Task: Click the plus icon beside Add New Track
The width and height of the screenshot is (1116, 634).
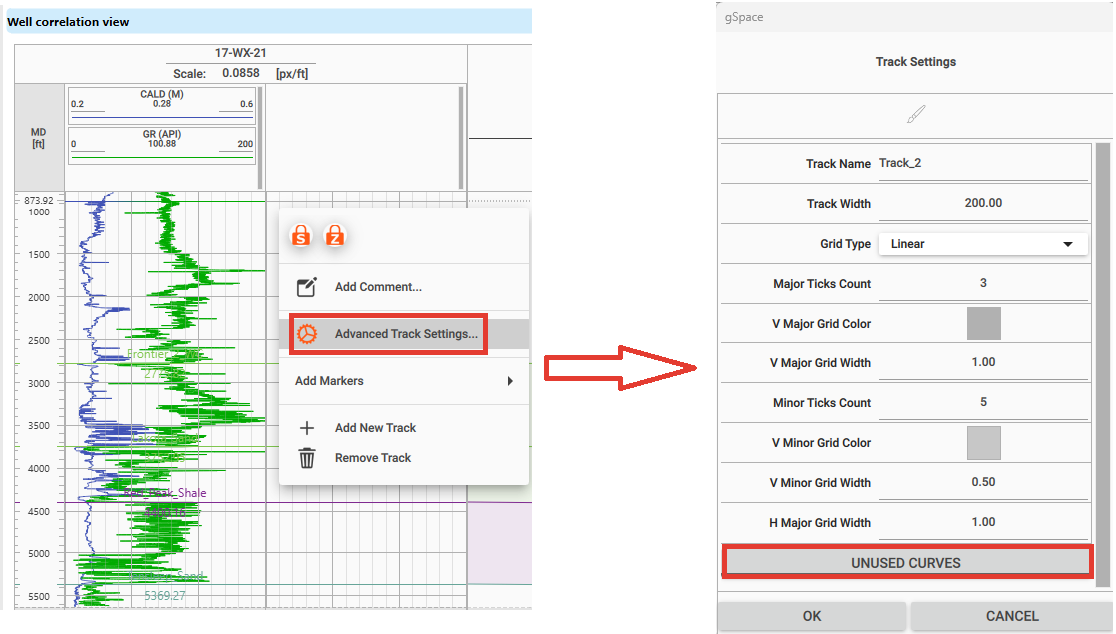Action: point(308,427)
